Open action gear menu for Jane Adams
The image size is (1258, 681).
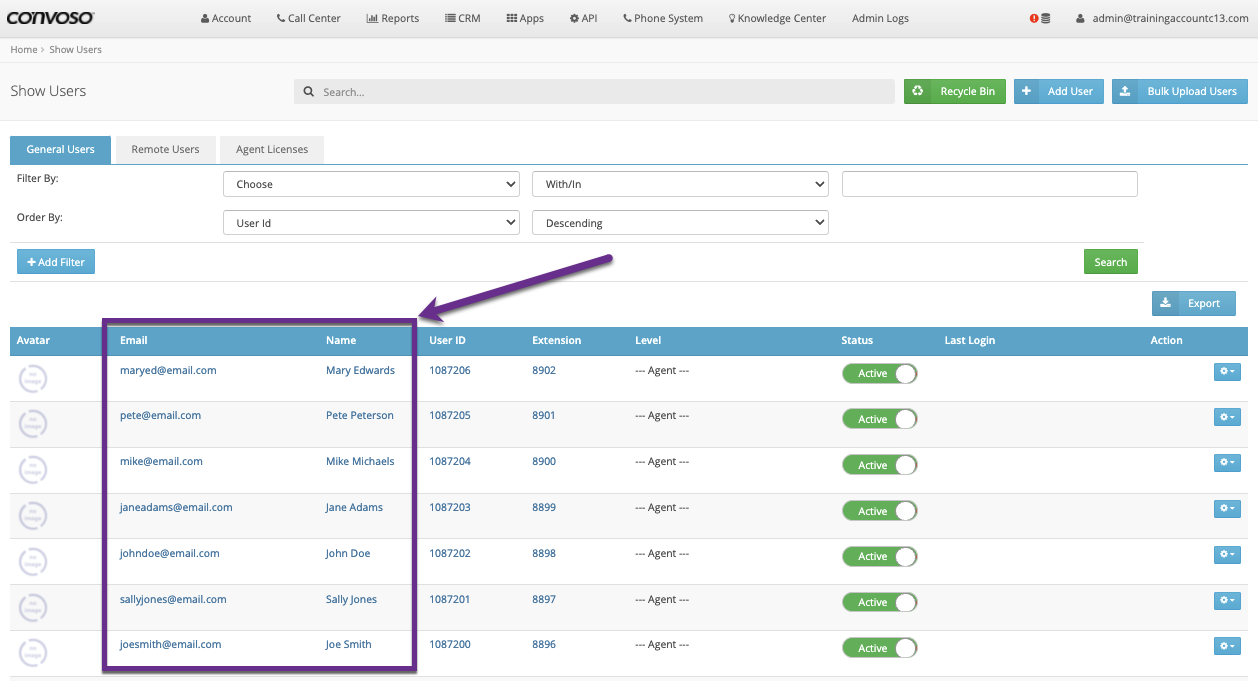pyautogui.click(x=1227, y=509)
